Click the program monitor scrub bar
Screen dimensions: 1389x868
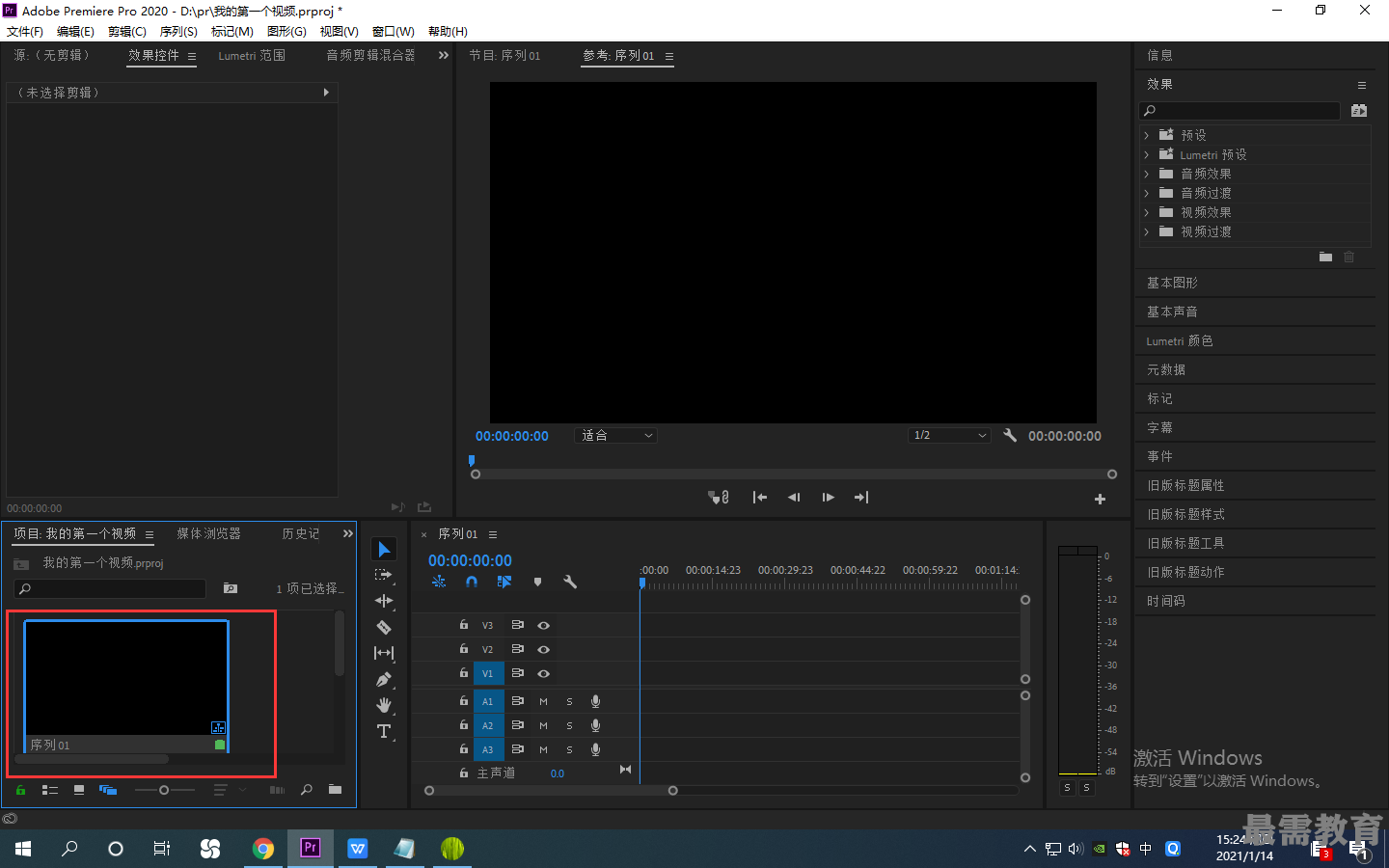pyautogui.click(x=793, y=475)
